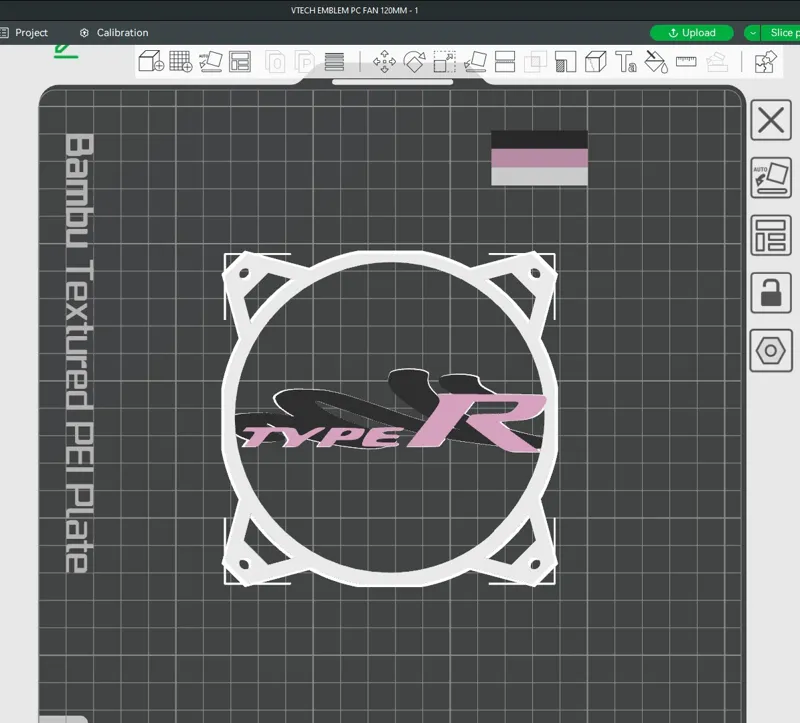Expand the slice options dropdown arrow
This screenshot has width=800, height=723.
[753, 33]
